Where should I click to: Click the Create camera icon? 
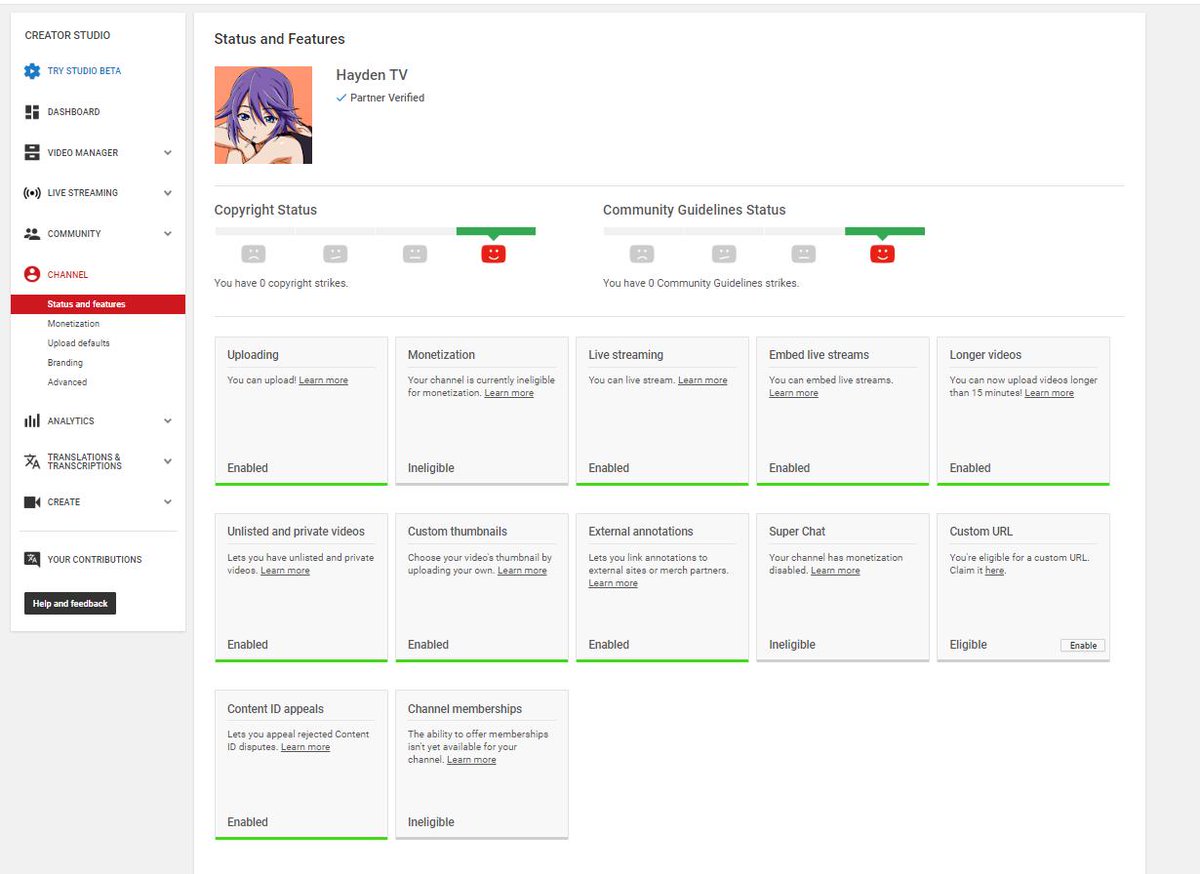point(32,502)
